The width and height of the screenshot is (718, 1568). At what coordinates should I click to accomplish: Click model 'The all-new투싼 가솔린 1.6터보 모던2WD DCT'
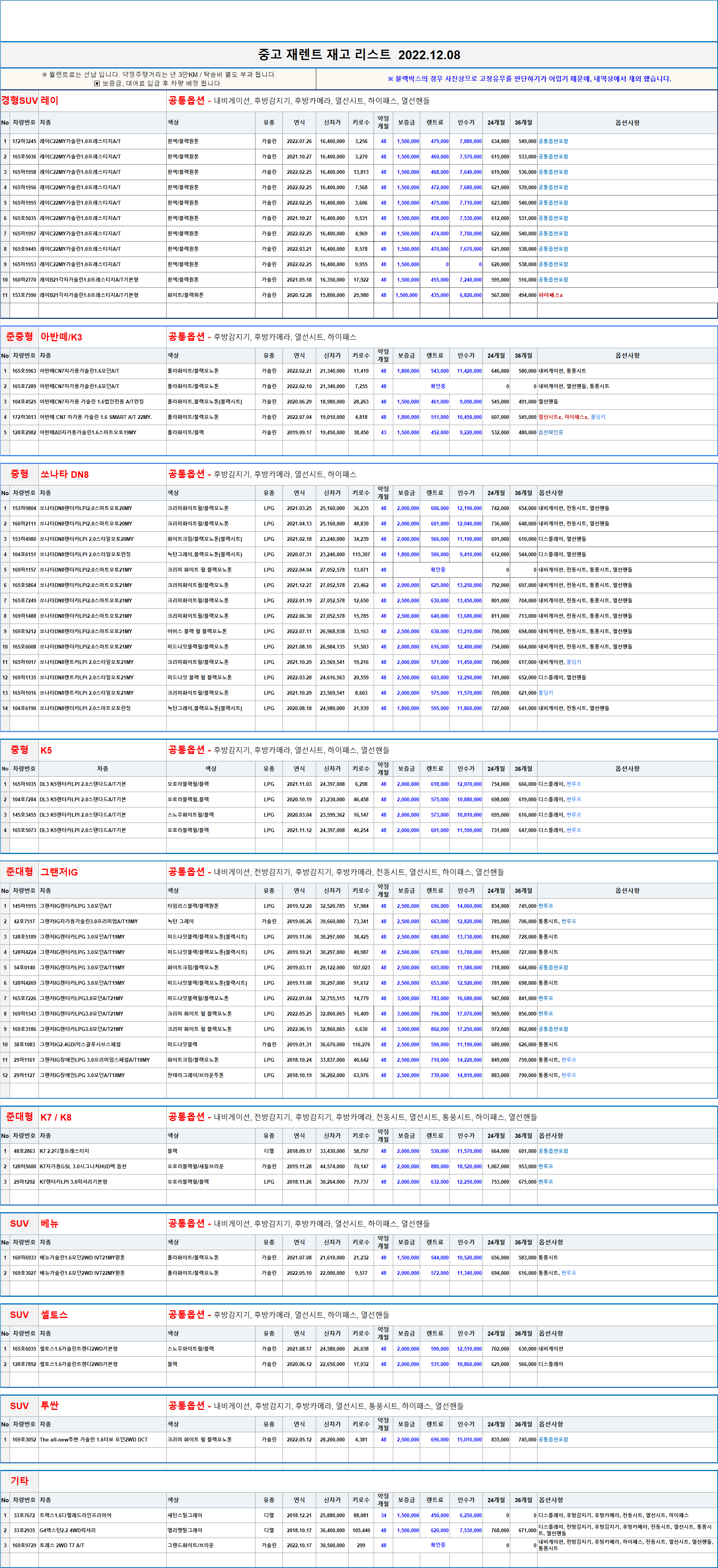pos(94,1440)
